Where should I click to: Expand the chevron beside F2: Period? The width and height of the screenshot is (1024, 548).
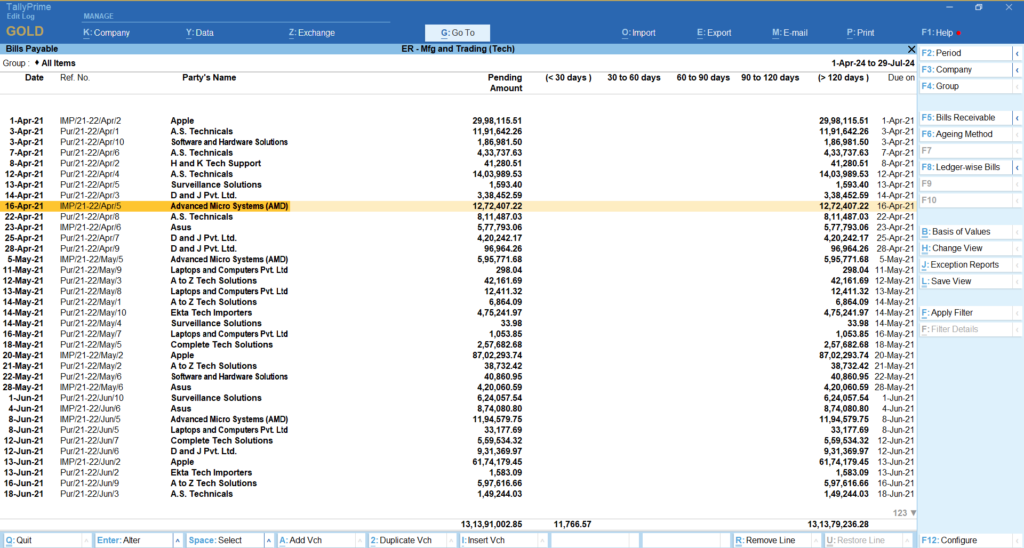(x=1017, y=53)
